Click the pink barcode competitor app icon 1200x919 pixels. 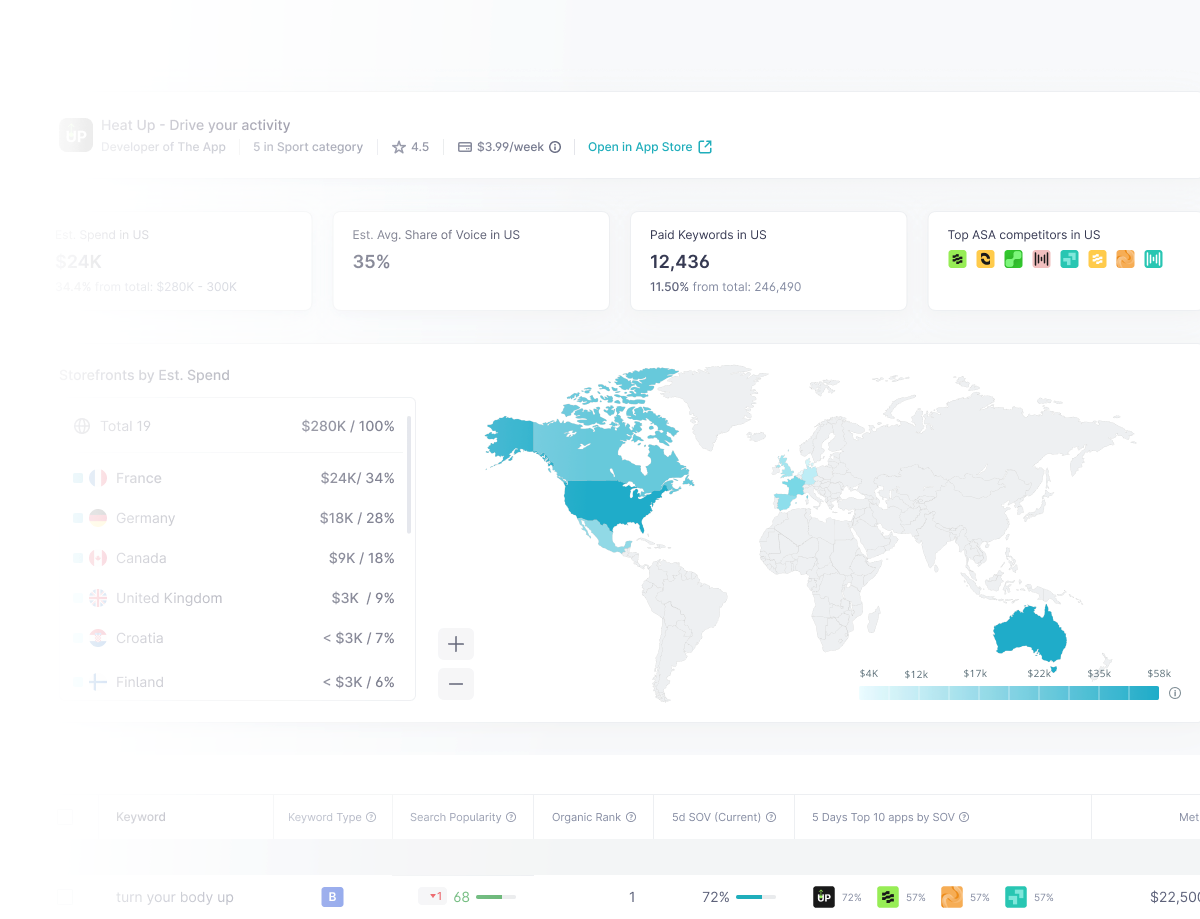[1041, 260]
